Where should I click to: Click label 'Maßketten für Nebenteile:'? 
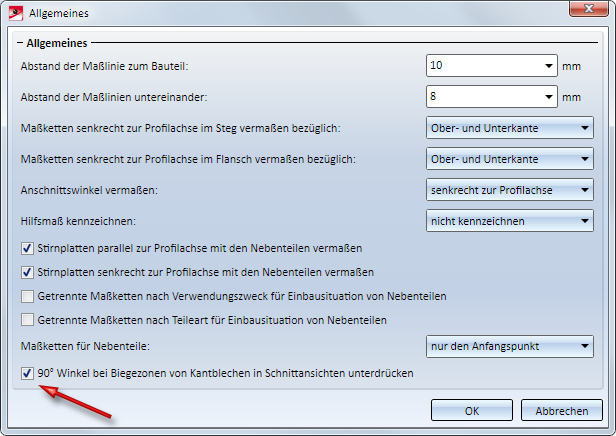[85, 346]
